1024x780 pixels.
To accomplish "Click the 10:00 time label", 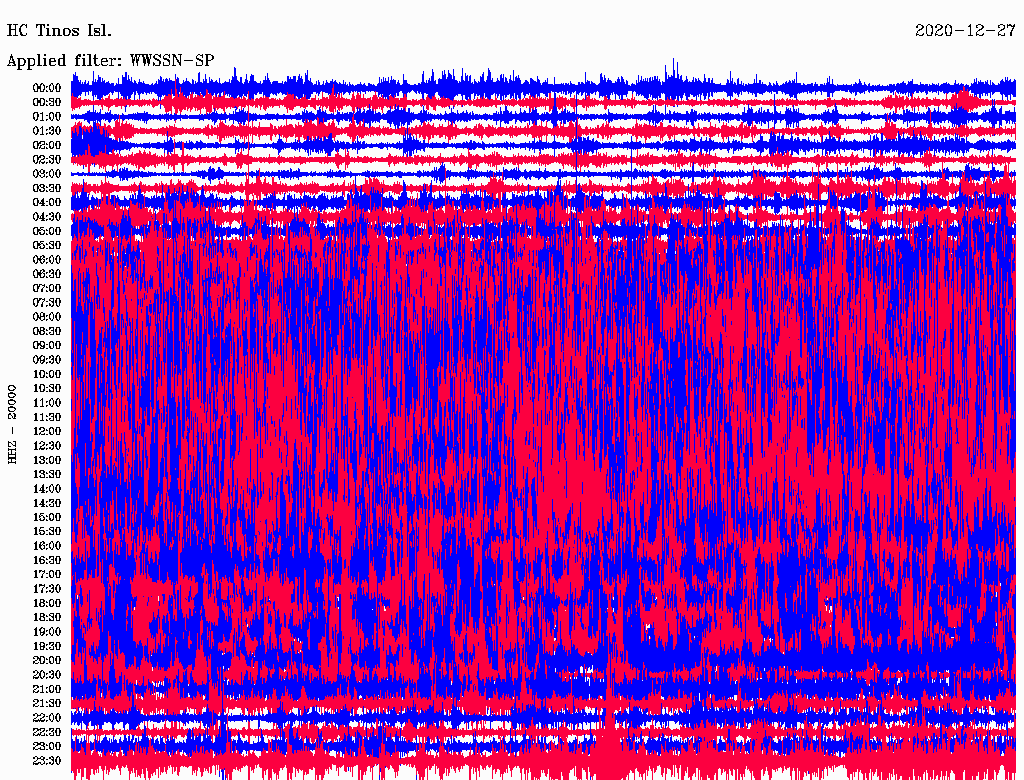I will pos(48,374).
